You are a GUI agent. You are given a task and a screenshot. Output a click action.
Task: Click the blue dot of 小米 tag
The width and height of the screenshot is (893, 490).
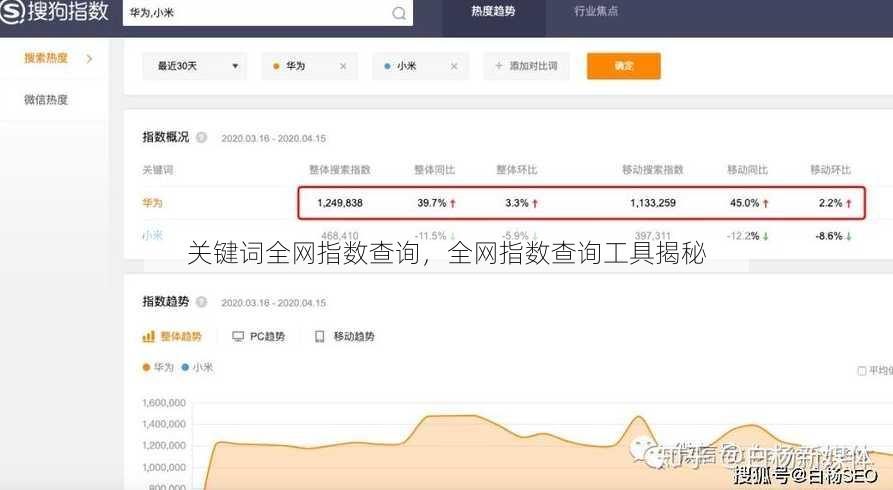[387, 66]
